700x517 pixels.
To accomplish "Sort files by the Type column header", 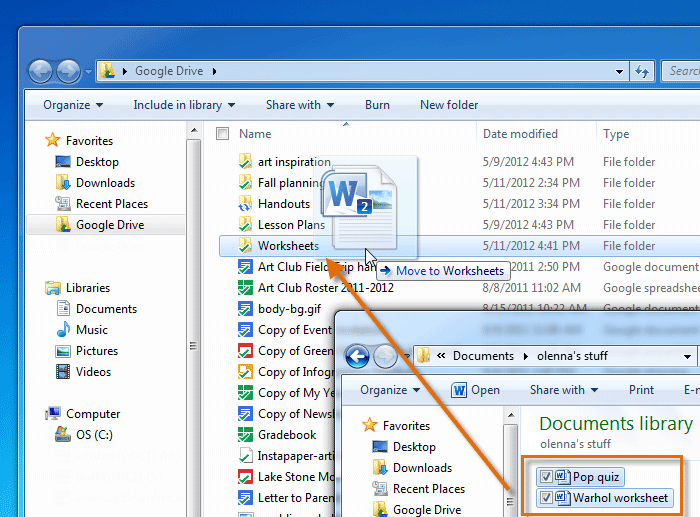I will coord(616,134).
